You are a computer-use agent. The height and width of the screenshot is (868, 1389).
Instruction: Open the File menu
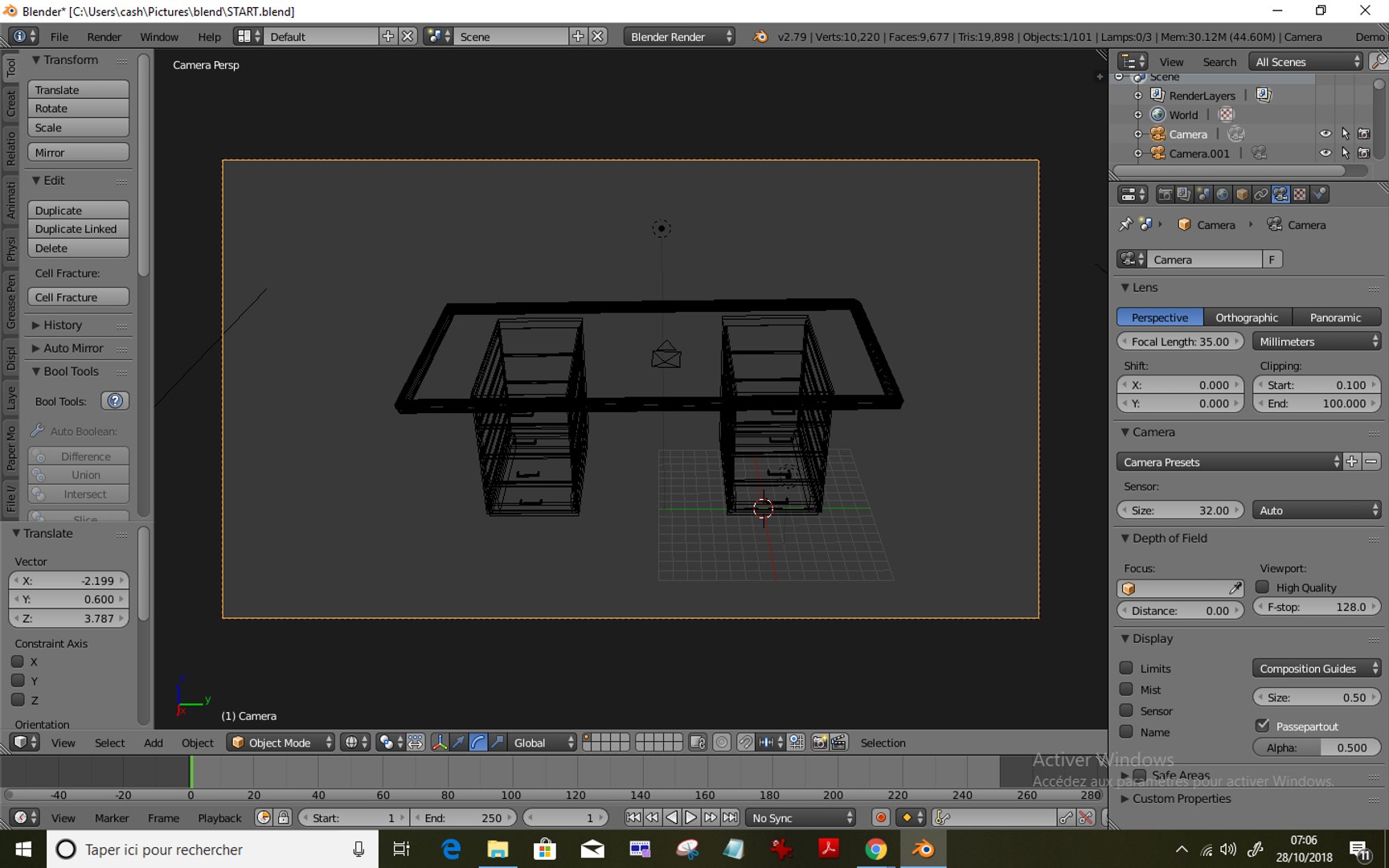(x=59, y=36)
